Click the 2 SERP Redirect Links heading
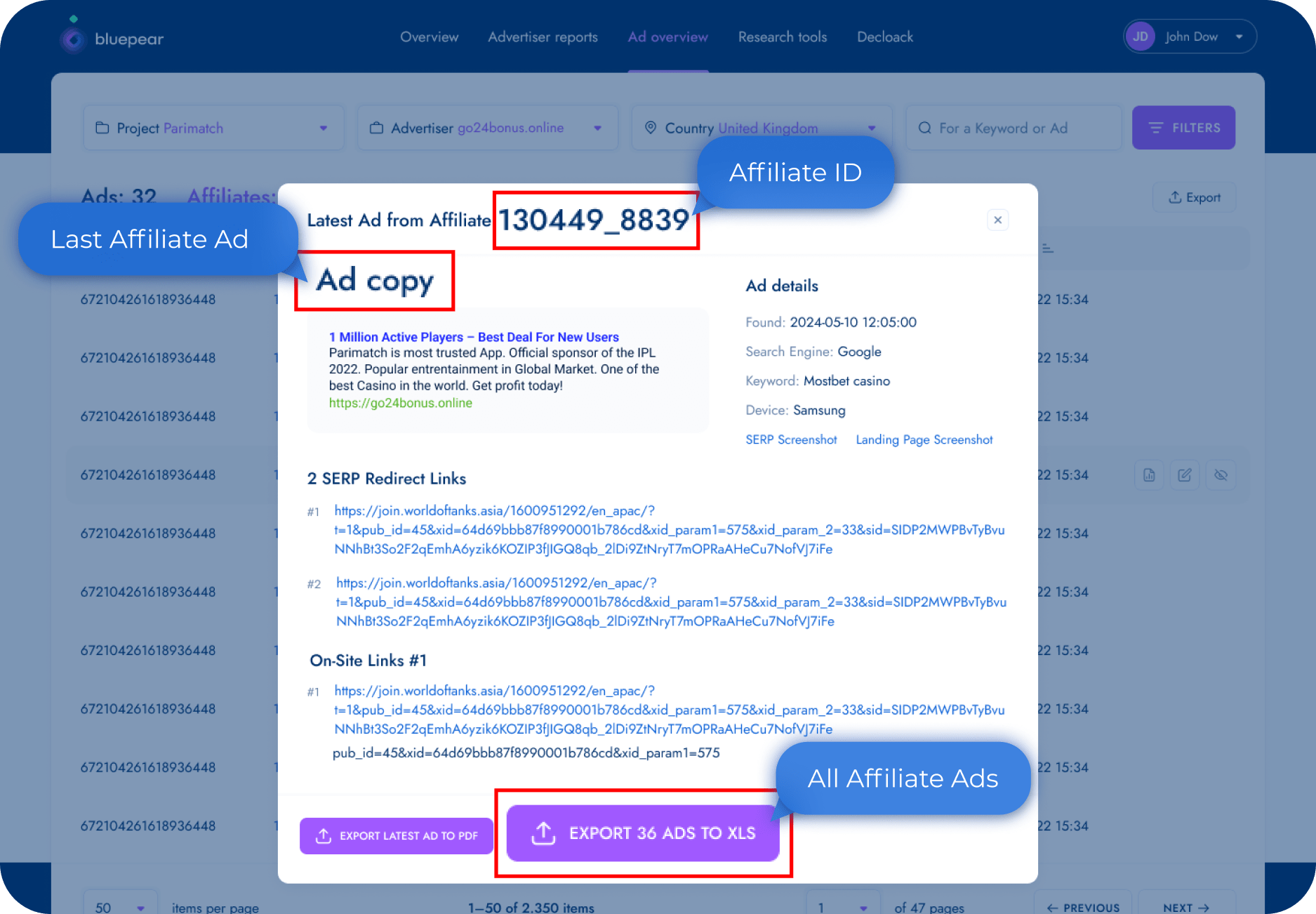The width and height of the screenshot is (1316, 914). click(386, 479)
